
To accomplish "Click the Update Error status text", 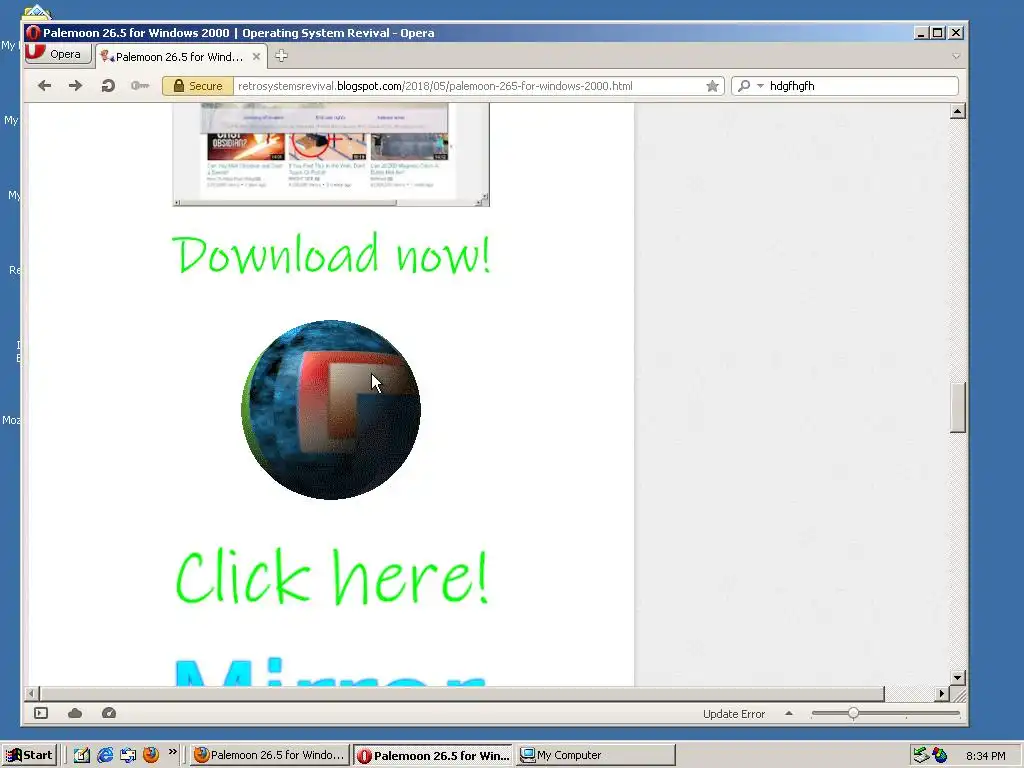I will point(733,714).
